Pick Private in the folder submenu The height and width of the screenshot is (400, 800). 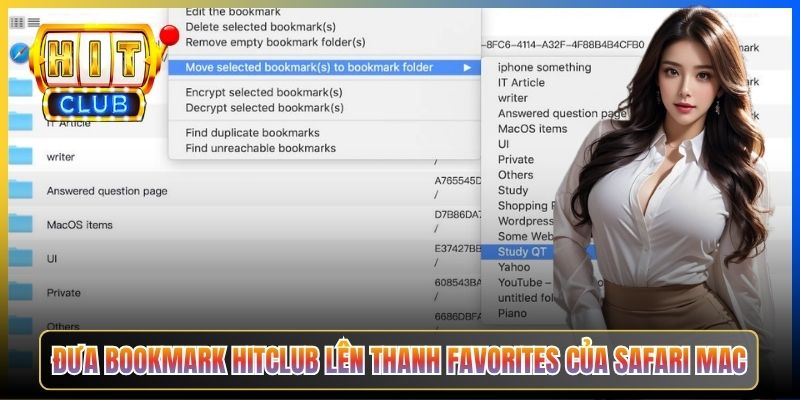(516, 160)
